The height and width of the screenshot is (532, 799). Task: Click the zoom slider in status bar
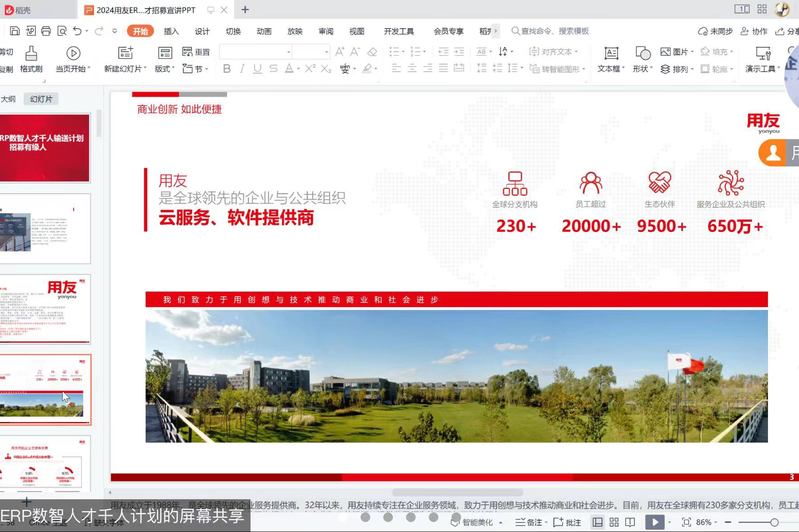pyautogui.click(x=773, y=522)
